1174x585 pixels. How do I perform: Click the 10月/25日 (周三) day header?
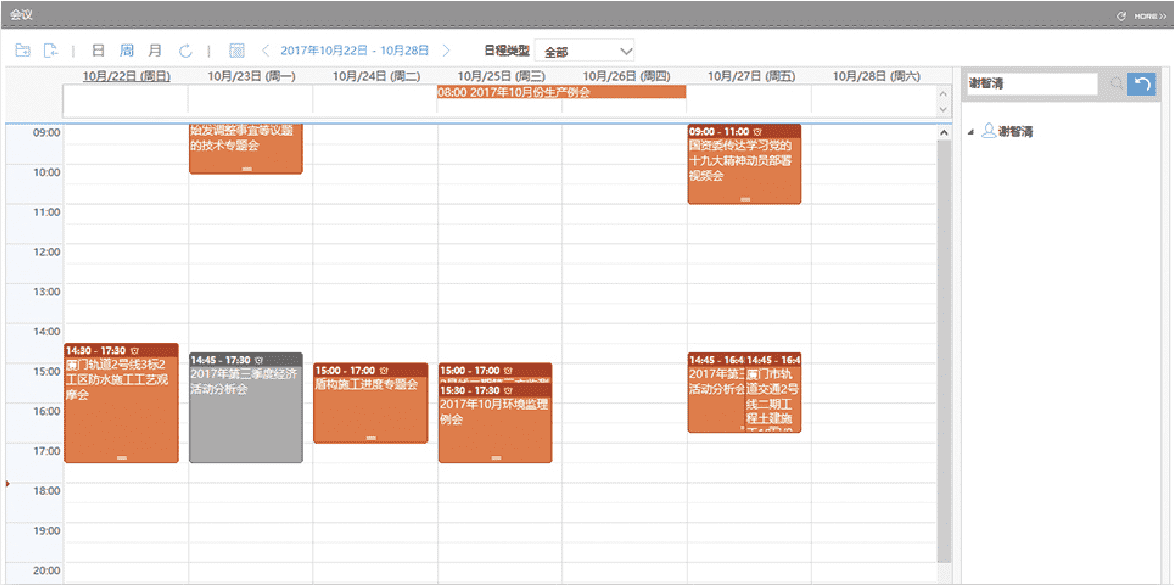(501, 76)
